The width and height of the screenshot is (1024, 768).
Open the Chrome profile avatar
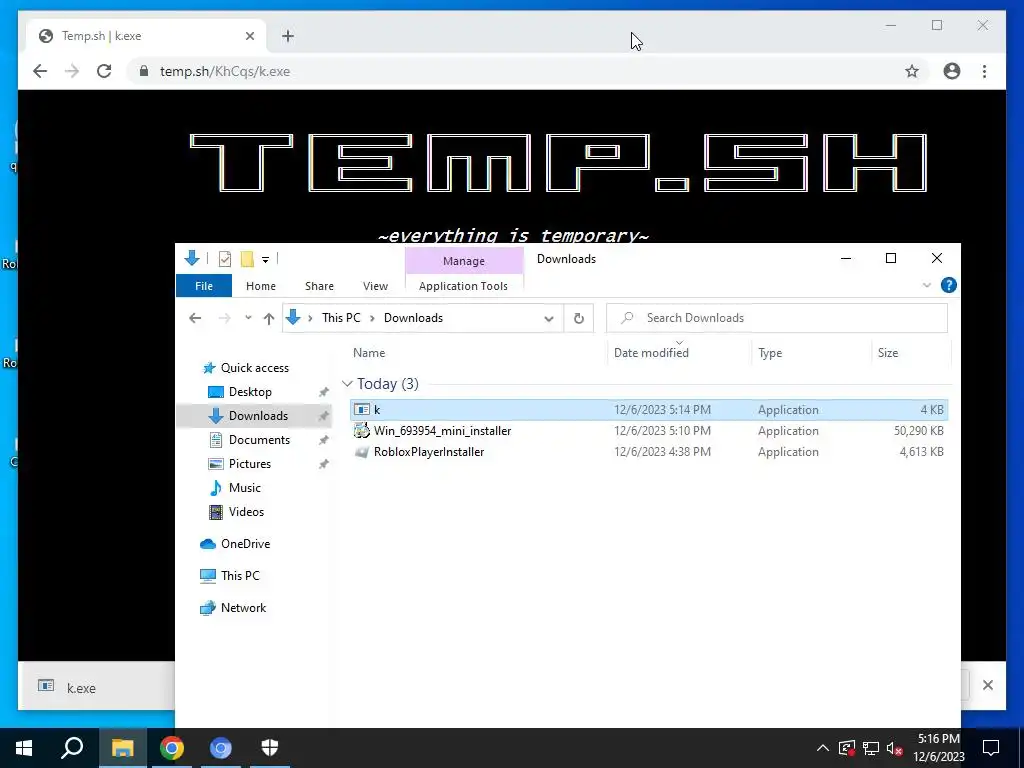pyautogui.click(x=952, y=71)
